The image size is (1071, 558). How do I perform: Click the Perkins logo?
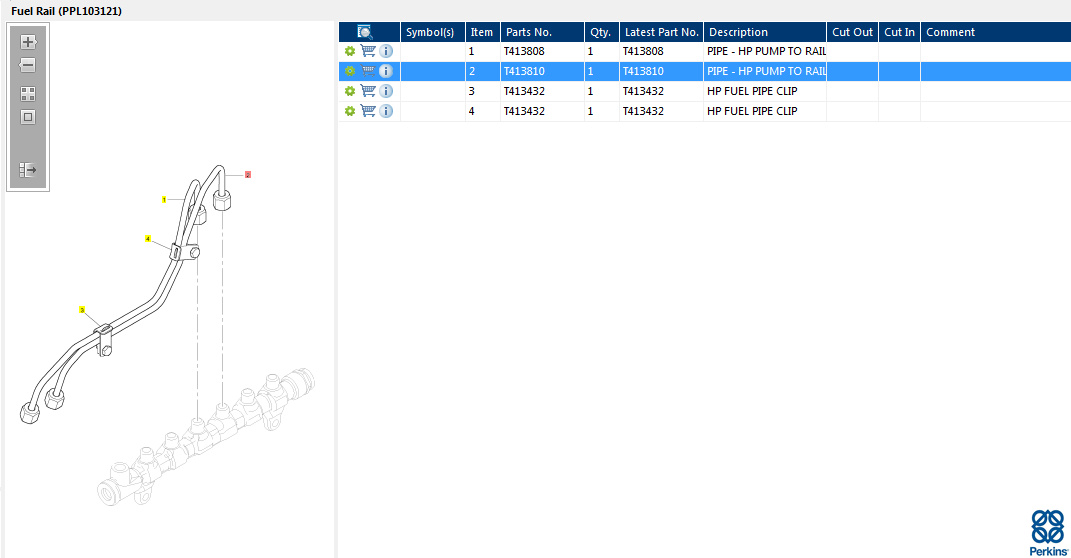(1048, 533)
